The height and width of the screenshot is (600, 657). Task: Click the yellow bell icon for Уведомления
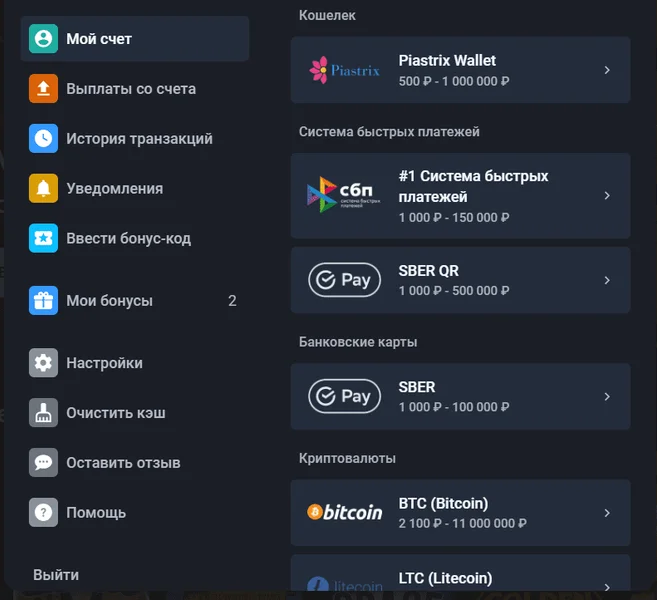[43, 188]
